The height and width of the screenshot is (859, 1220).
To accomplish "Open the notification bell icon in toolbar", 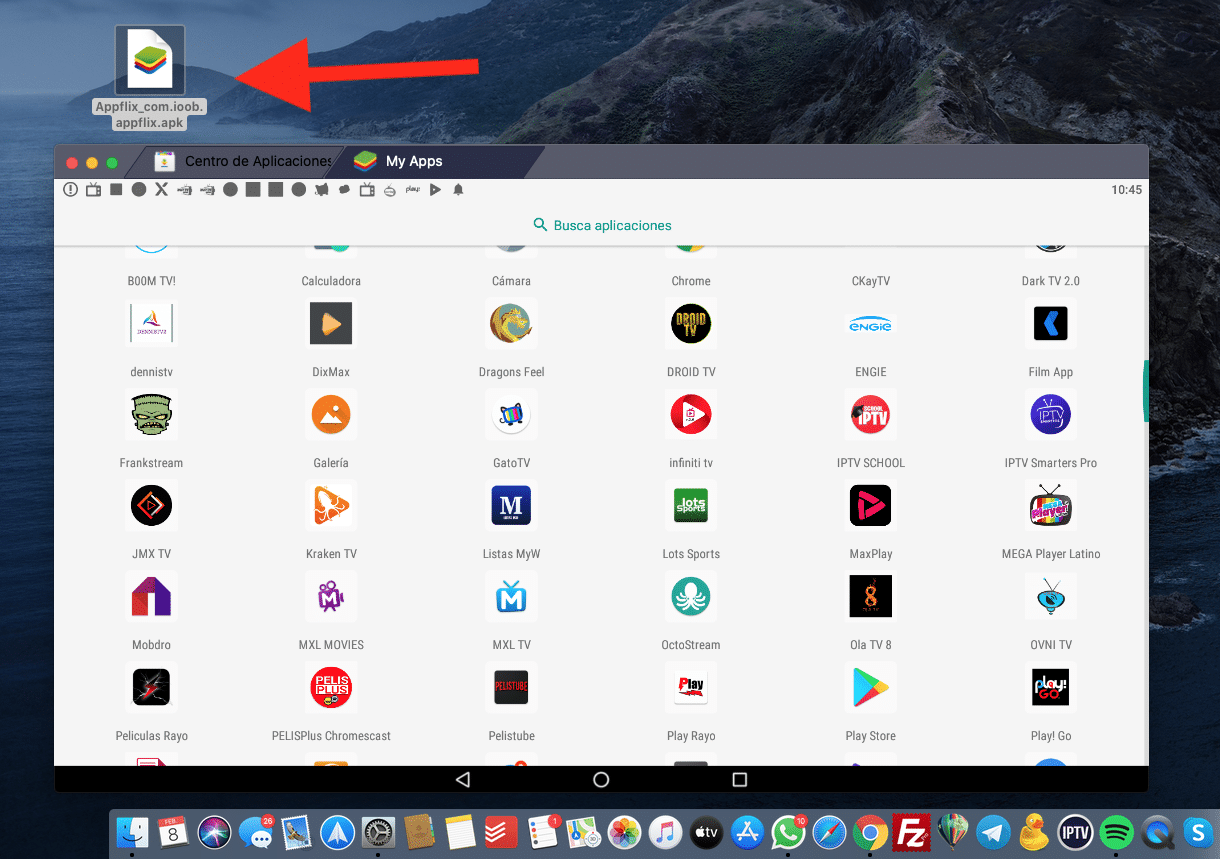I will click(458, 189).
